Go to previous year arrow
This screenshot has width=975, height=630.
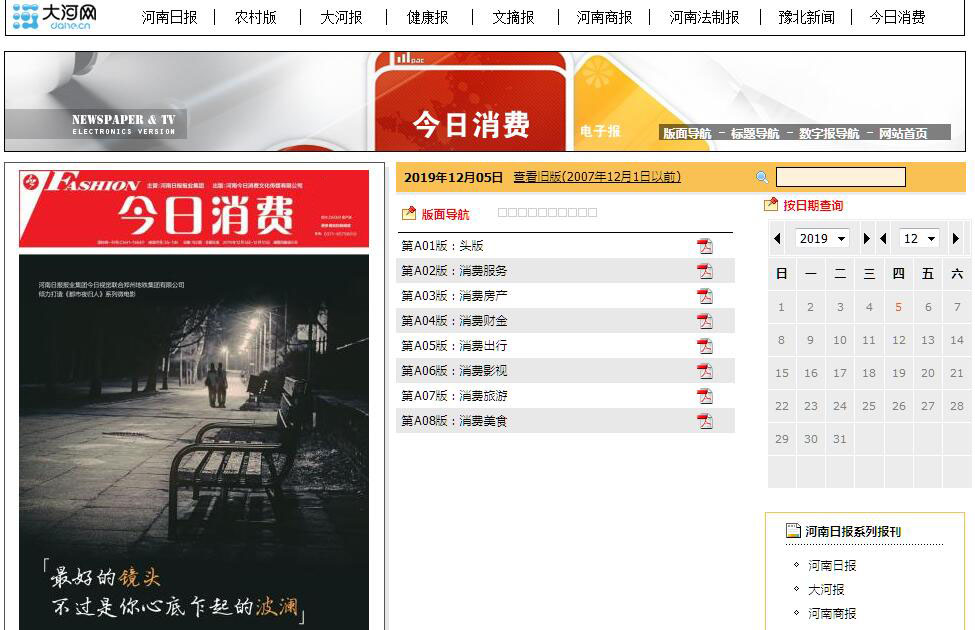(x=777, y=239)
